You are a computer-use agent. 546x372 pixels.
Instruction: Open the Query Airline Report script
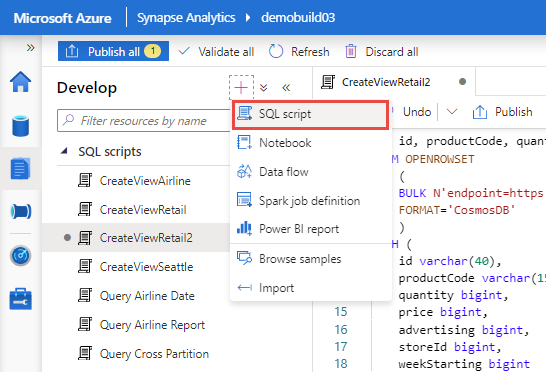click(x=153, y=325)
